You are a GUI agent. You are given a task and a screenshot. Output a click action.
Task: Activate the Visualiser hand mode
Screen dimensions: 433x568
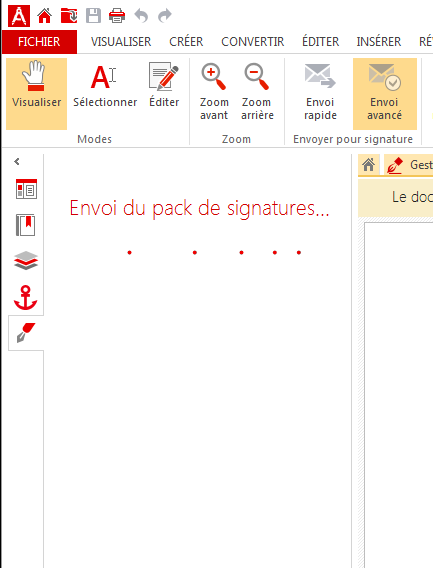pyautogui.click(x=37, y=93)
